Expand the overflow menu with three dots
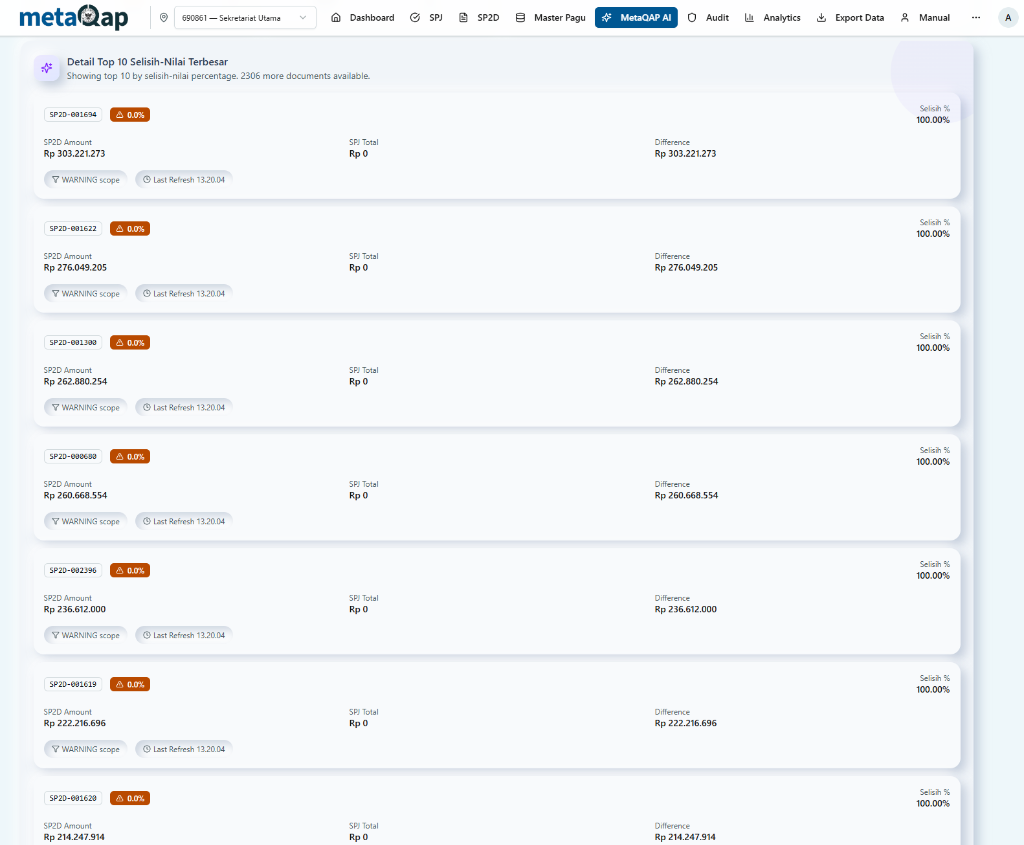 (975, 17)
